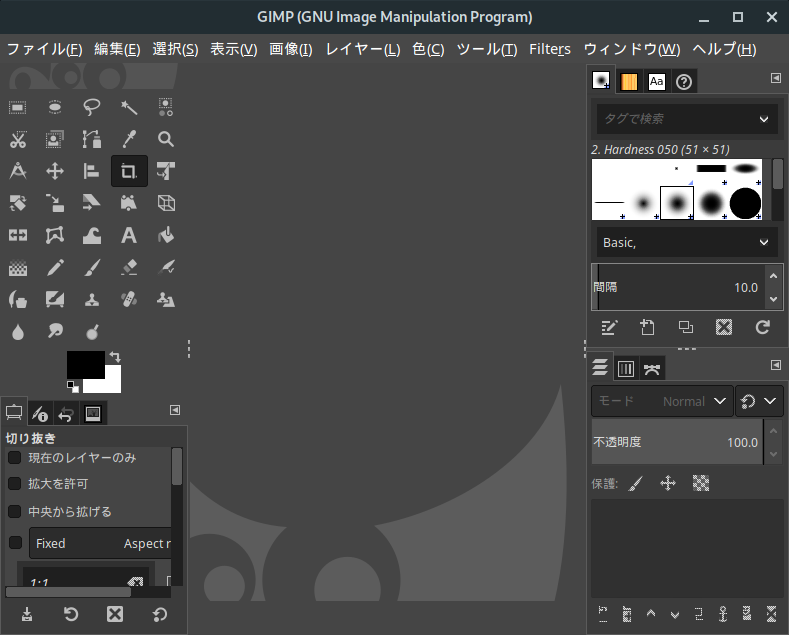Select the Gradient tool
Screen dimensions: 789x635
point(18,268)
